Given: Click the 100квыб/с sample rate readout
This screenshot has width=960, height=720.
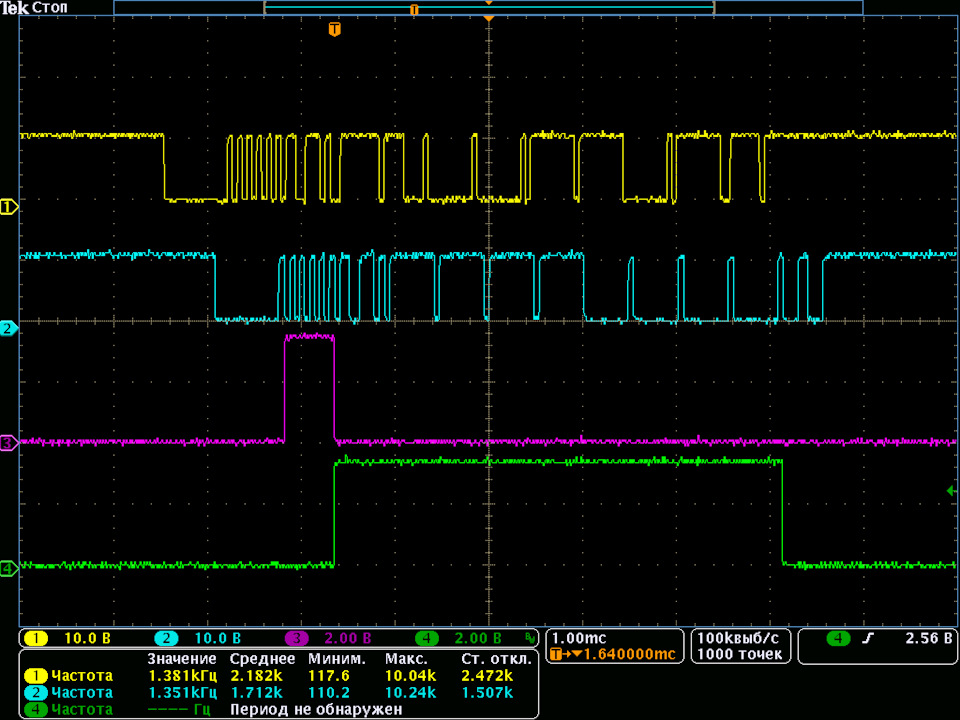Looking at the screenshot, I should [738, 638].
